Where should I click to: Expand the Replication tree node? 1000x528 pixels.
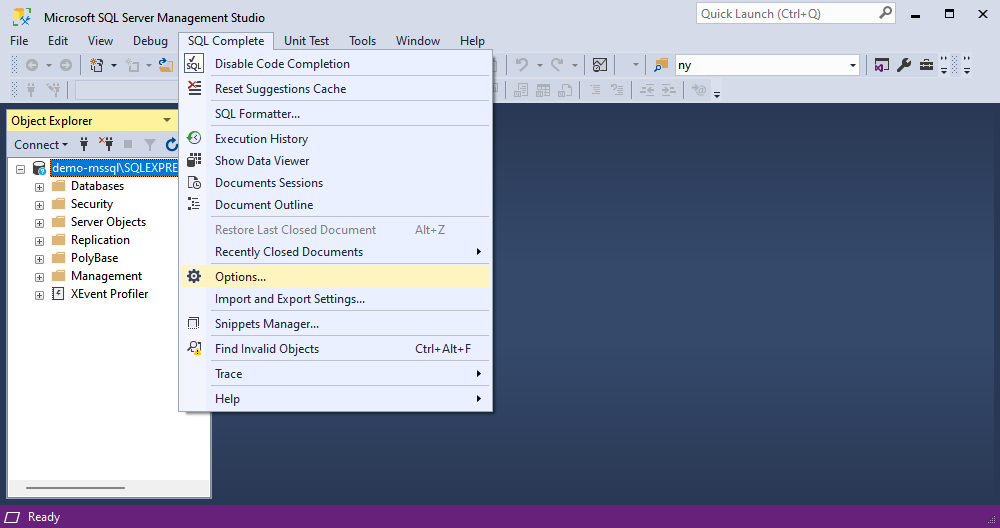coord(40,241)
